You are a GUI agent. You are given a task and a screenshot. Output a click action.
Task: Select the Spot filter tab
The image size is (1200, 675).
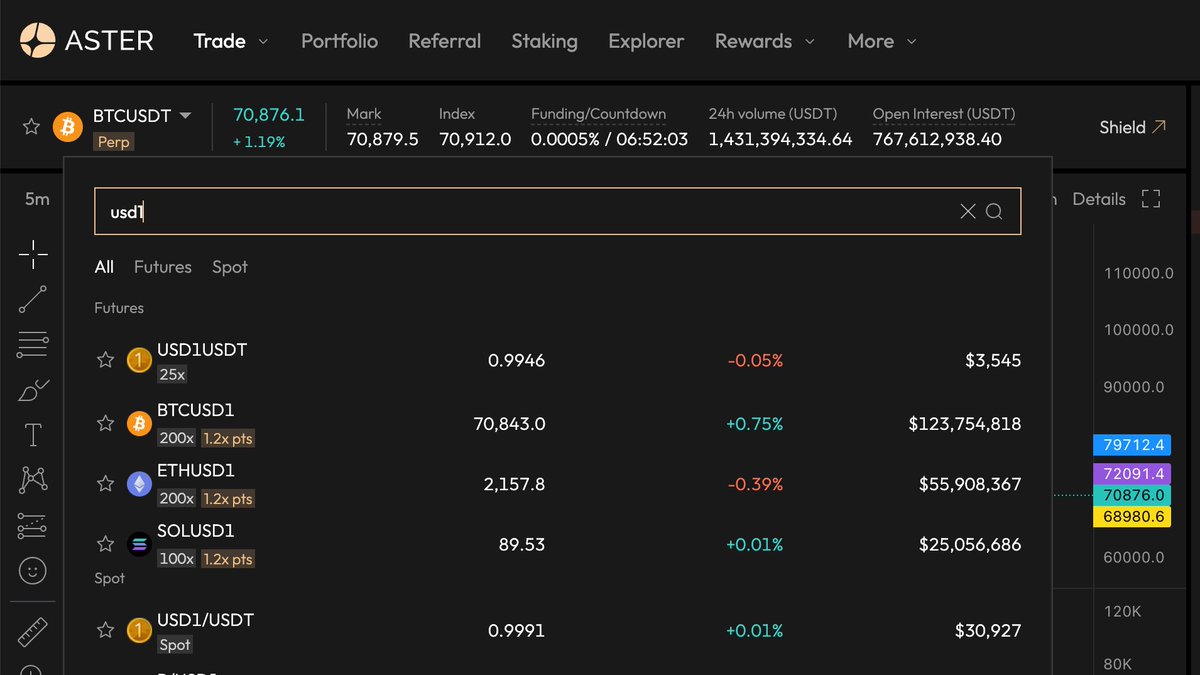(230, 267)
